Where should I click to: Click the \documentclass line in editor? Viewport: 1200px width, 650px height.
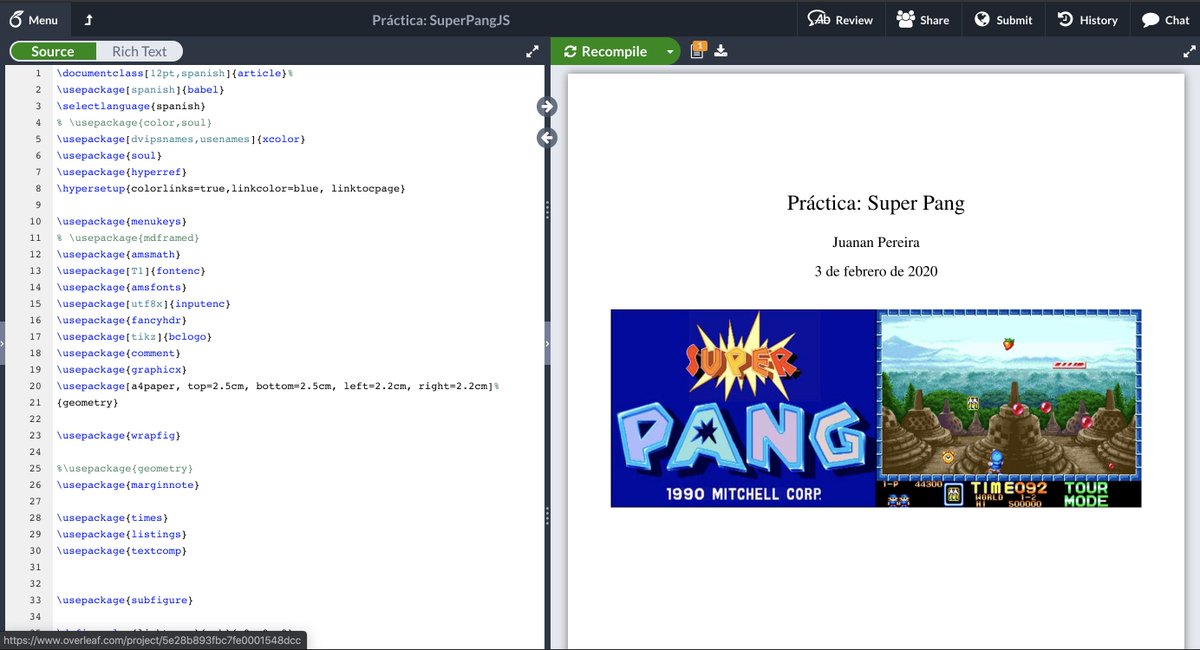coord(174,74)
